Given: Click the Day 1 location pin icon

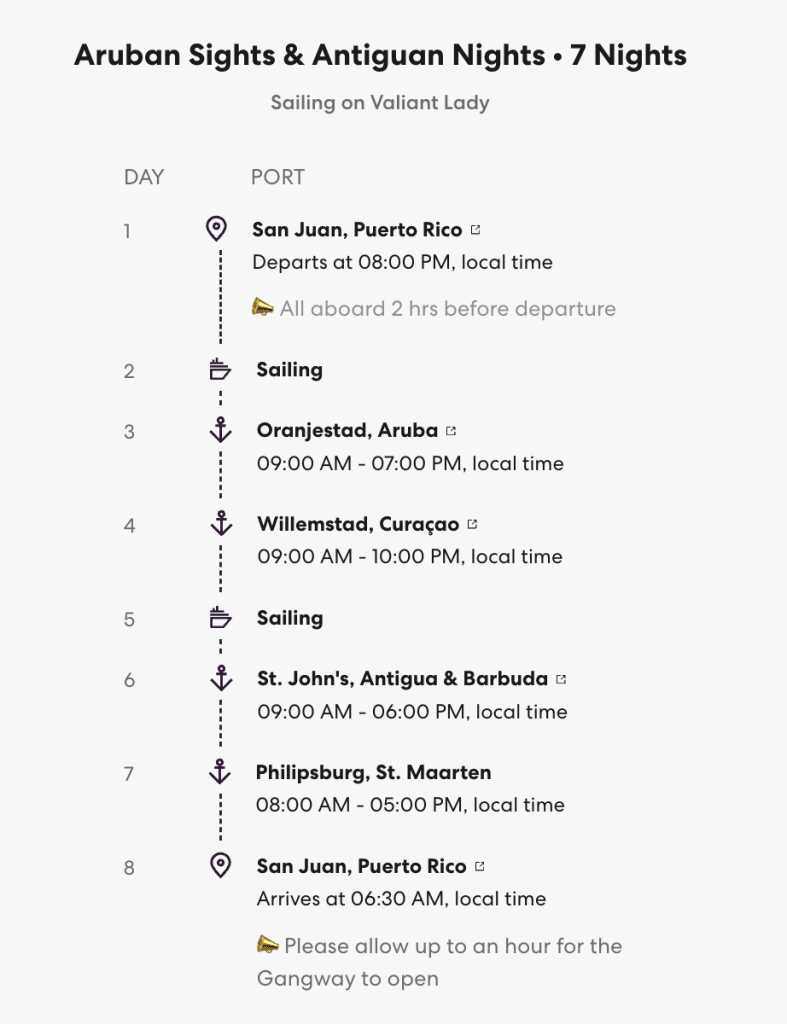Looking at the screenshot, I should [x=216, y=230].
